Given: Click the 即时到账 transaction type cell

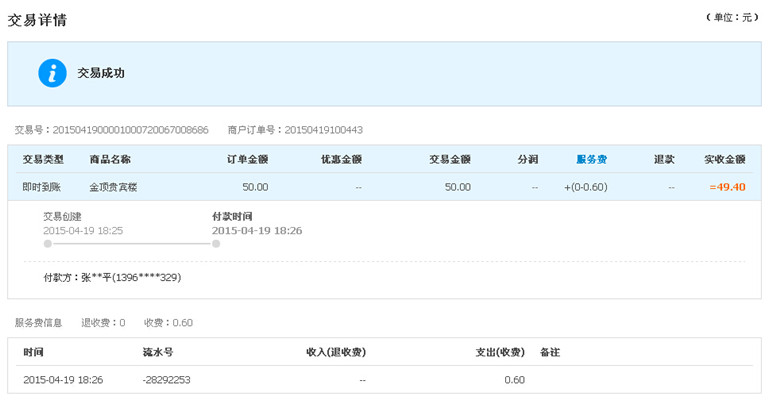Looking at the screenshot, I should (41, 187).
